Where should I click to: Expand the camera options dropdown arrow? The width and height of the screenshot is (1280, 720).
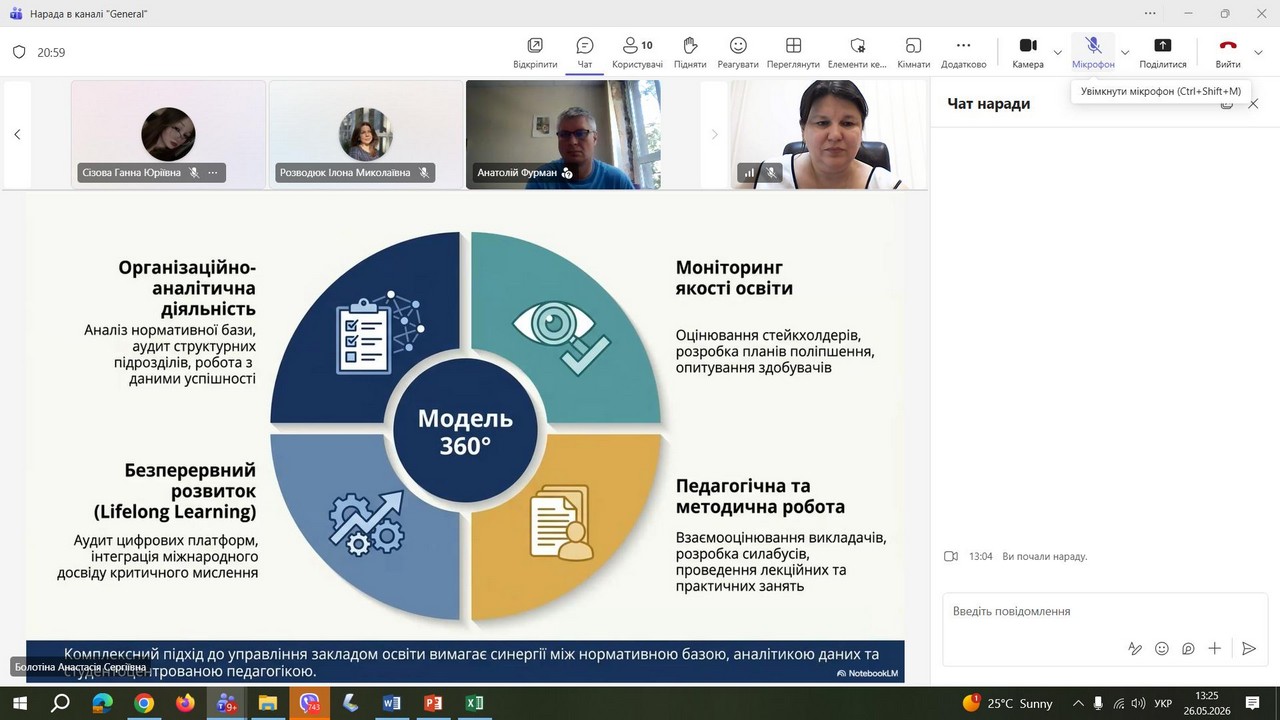point(1058,52)
